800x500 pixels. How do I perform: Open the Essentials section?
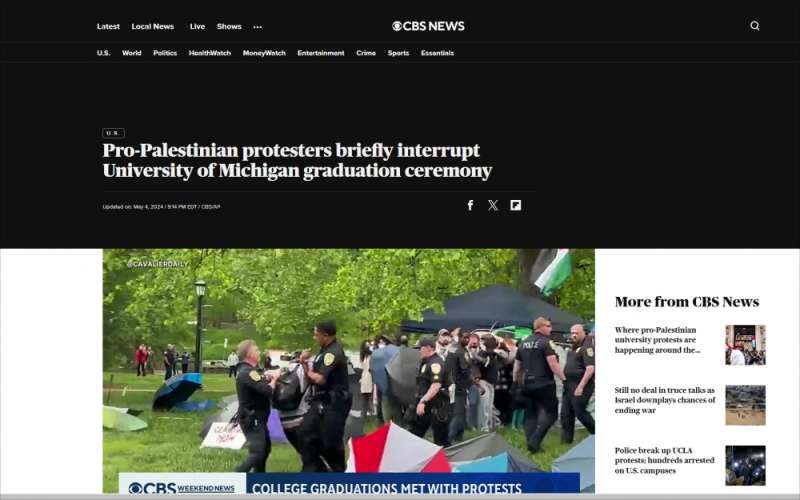click(437, 53)
